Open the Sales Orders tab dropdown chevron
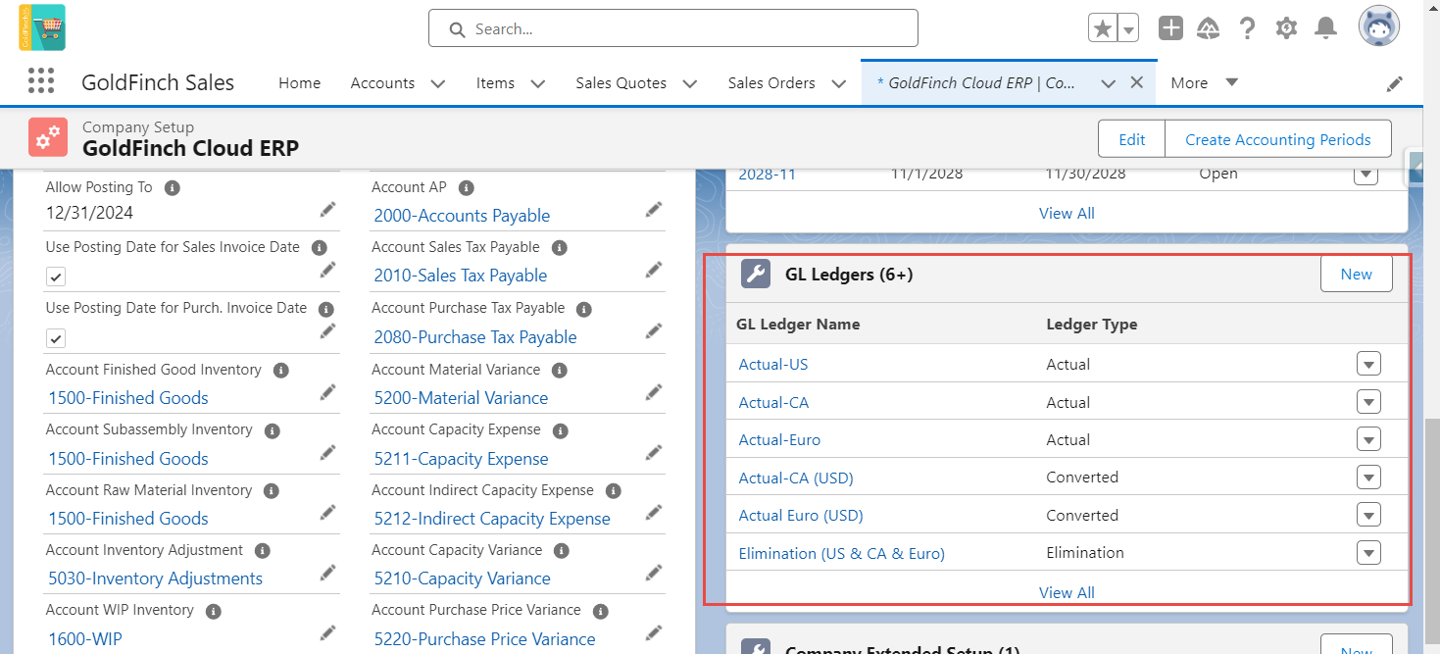This screenshot has height=654, width=1440. [x=839, y=84]
